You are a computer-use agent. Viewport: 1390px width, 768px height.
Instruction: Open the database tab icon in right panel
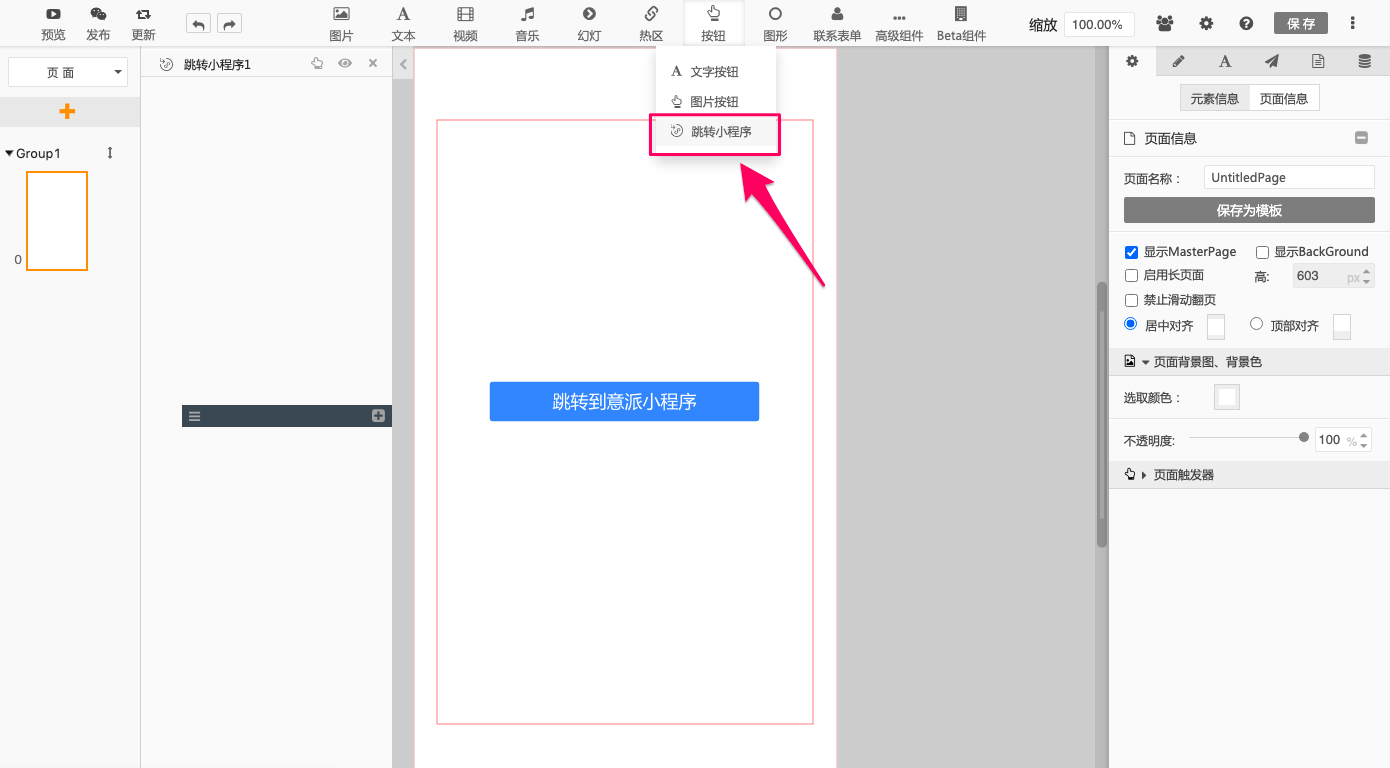click(x=1364, y=61)
